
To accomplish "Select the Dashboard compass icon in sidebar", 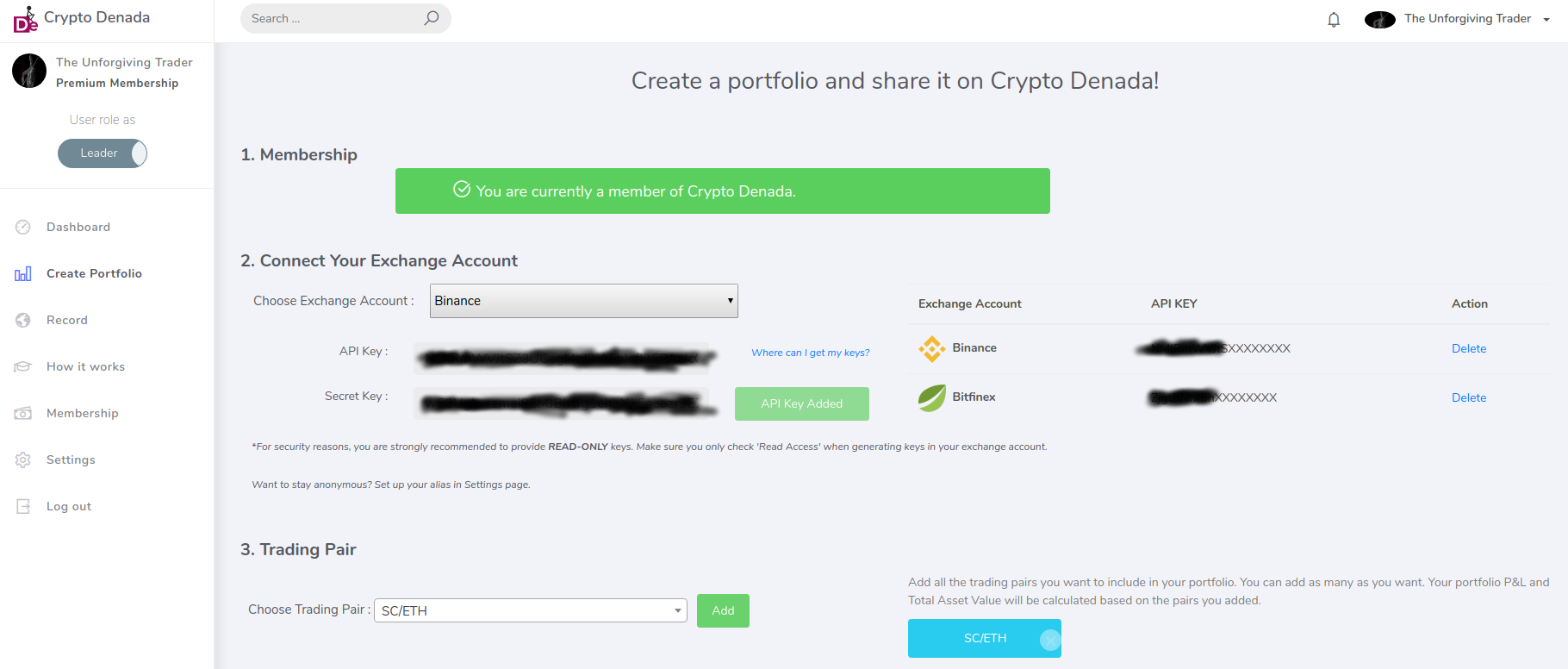I will (x=23, y=227).
